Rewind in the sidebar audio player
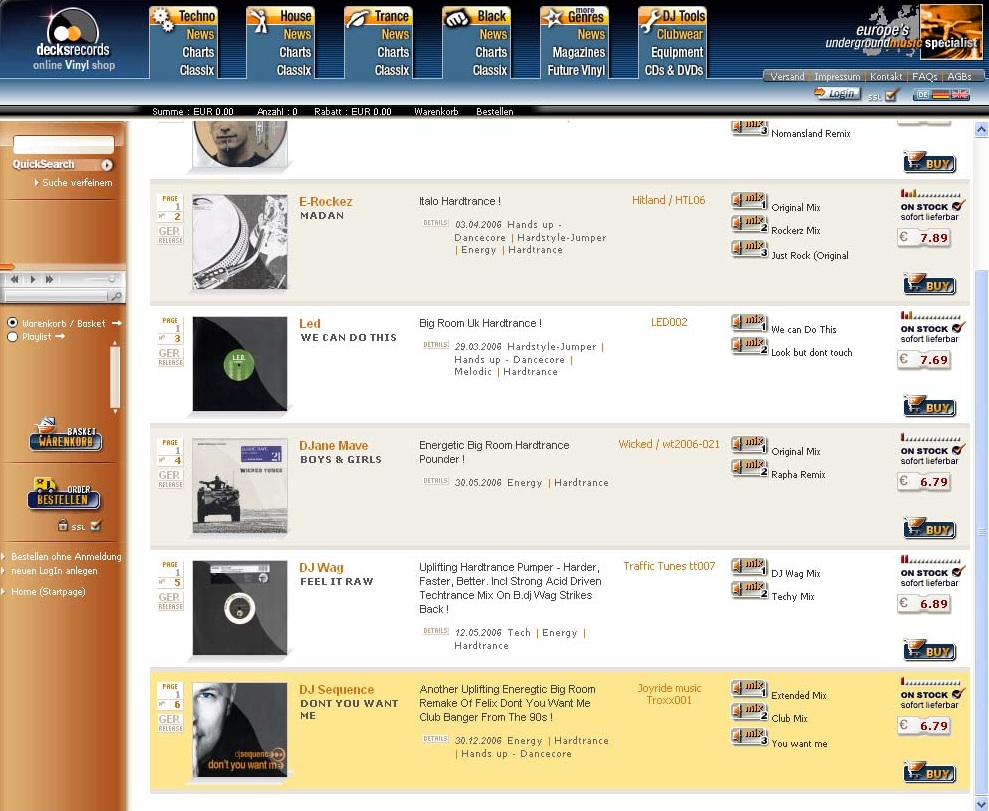The image size is (989, 811). 15,279
